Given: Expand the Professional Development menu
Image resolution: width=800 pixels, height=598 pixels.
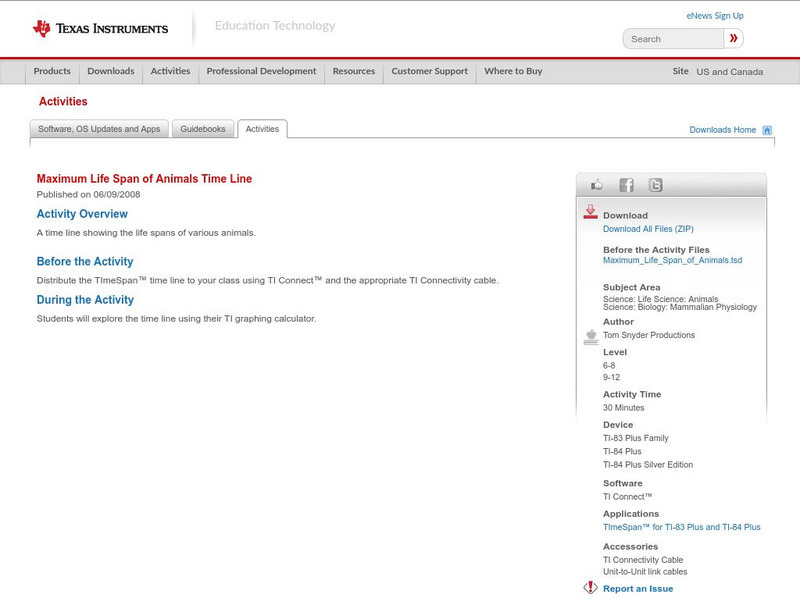Looking at the screenshot, I should [x=261, y=71].
